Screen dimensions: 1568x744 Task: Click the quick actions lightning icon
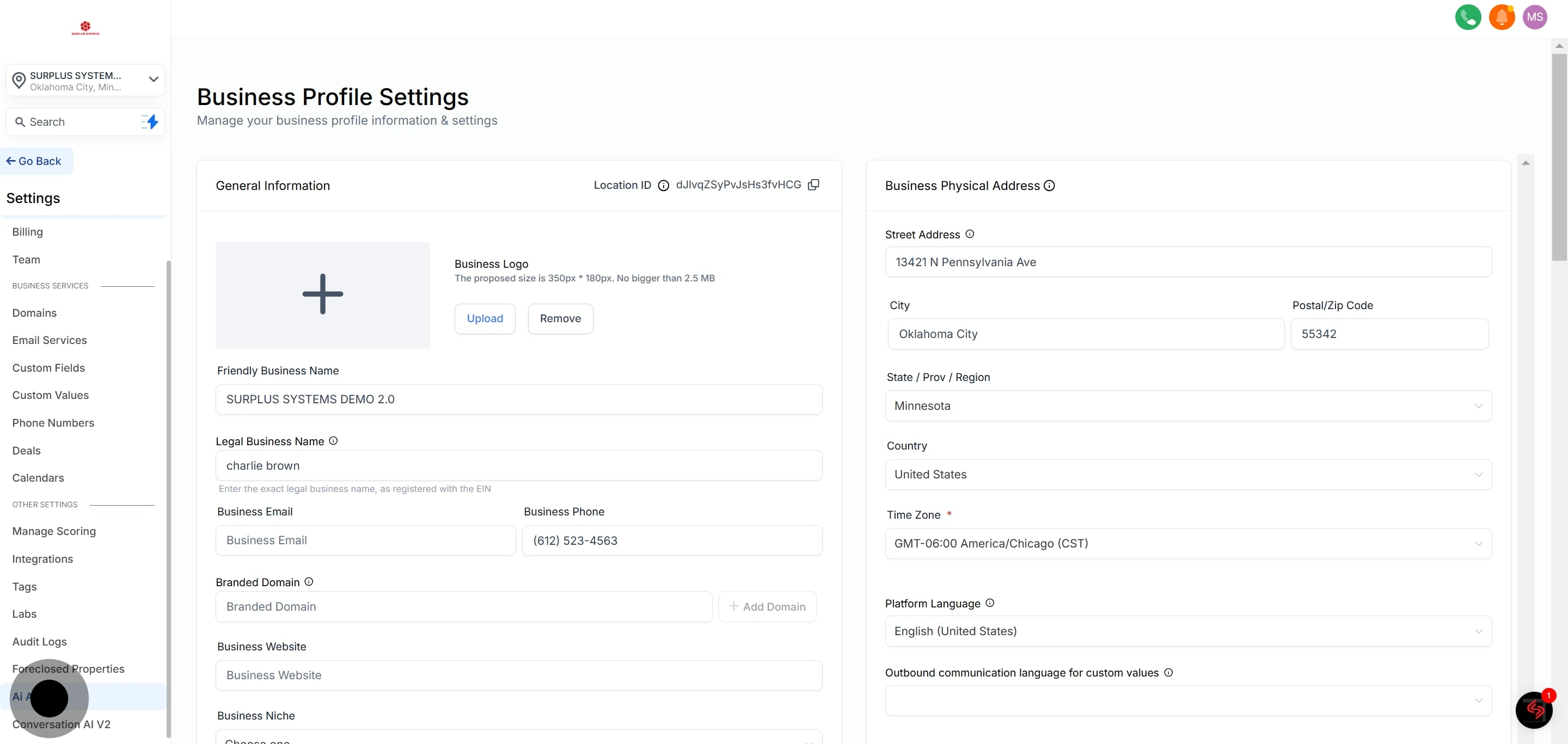150,122
